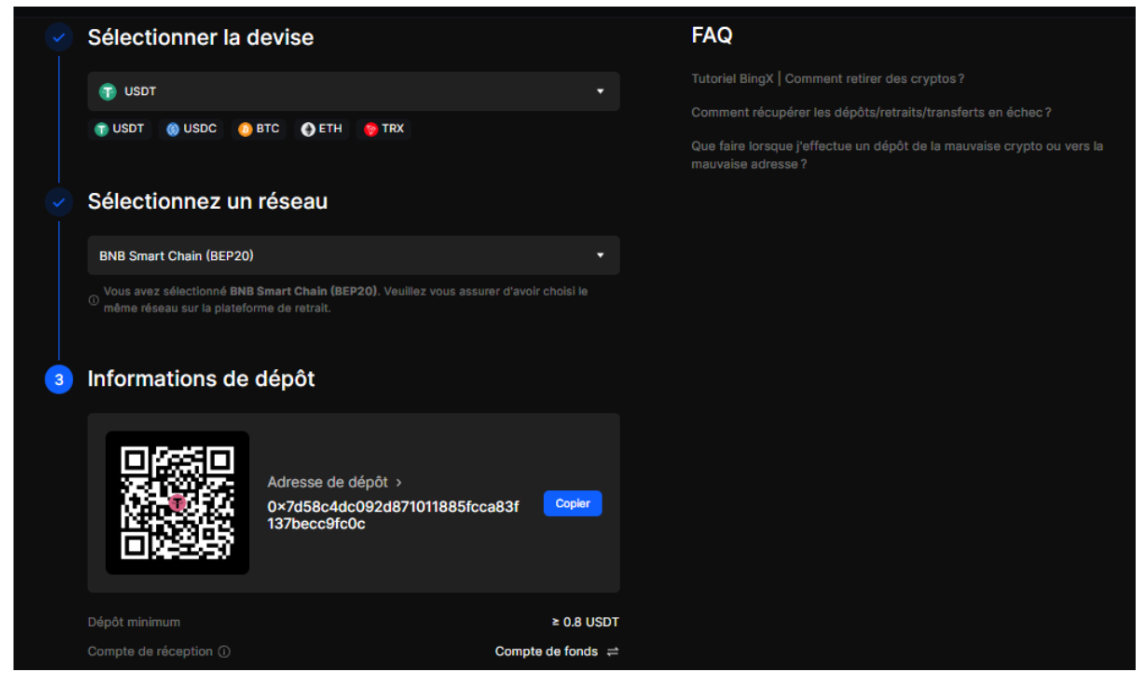Image resolution: width=1147 pixels, height=674 pixels.
Task: Click the swap icon beside Compte de fonds
Action: pos(613,651)
